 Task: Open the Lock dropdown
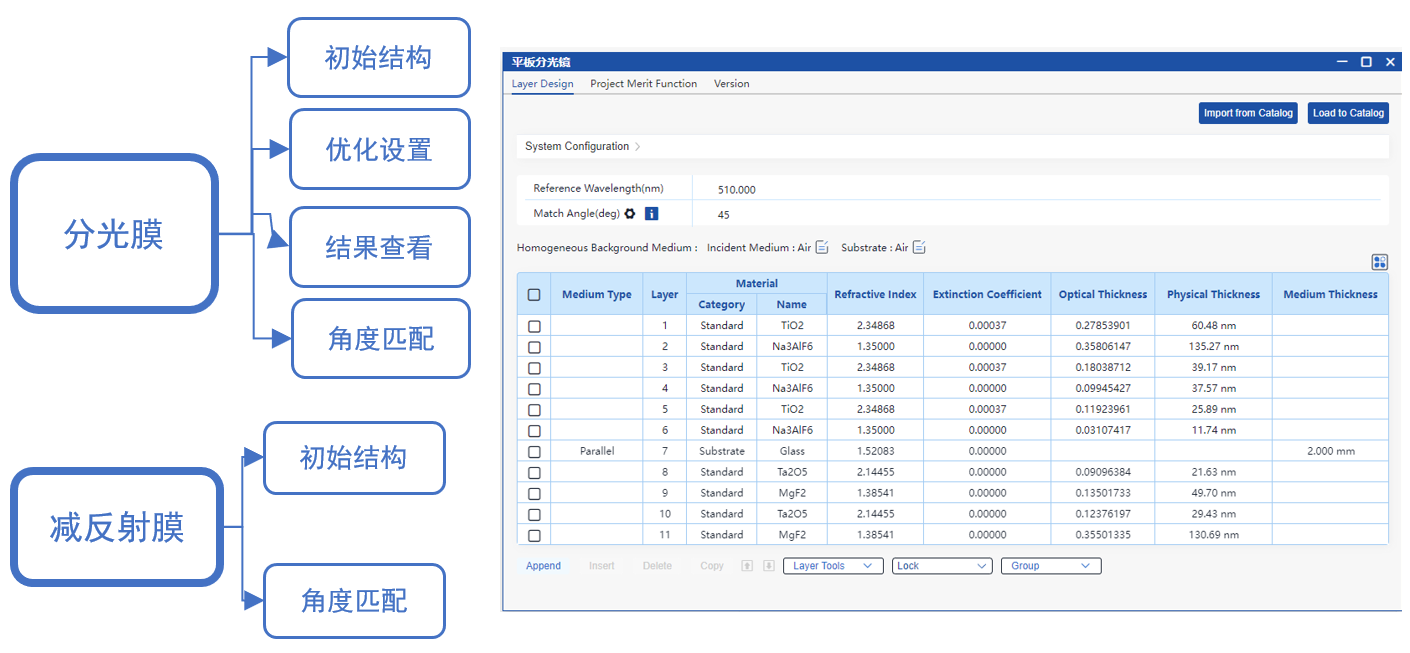[942, 566]
